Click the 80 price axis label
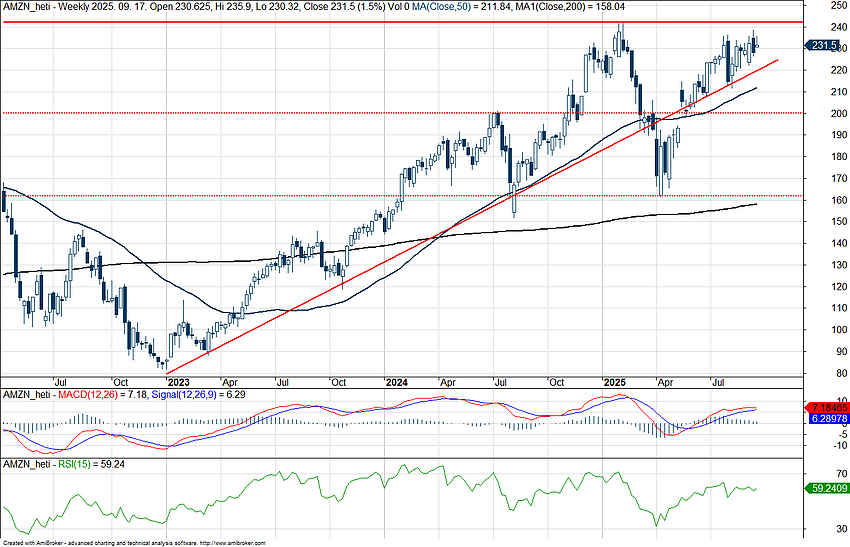 841,373
